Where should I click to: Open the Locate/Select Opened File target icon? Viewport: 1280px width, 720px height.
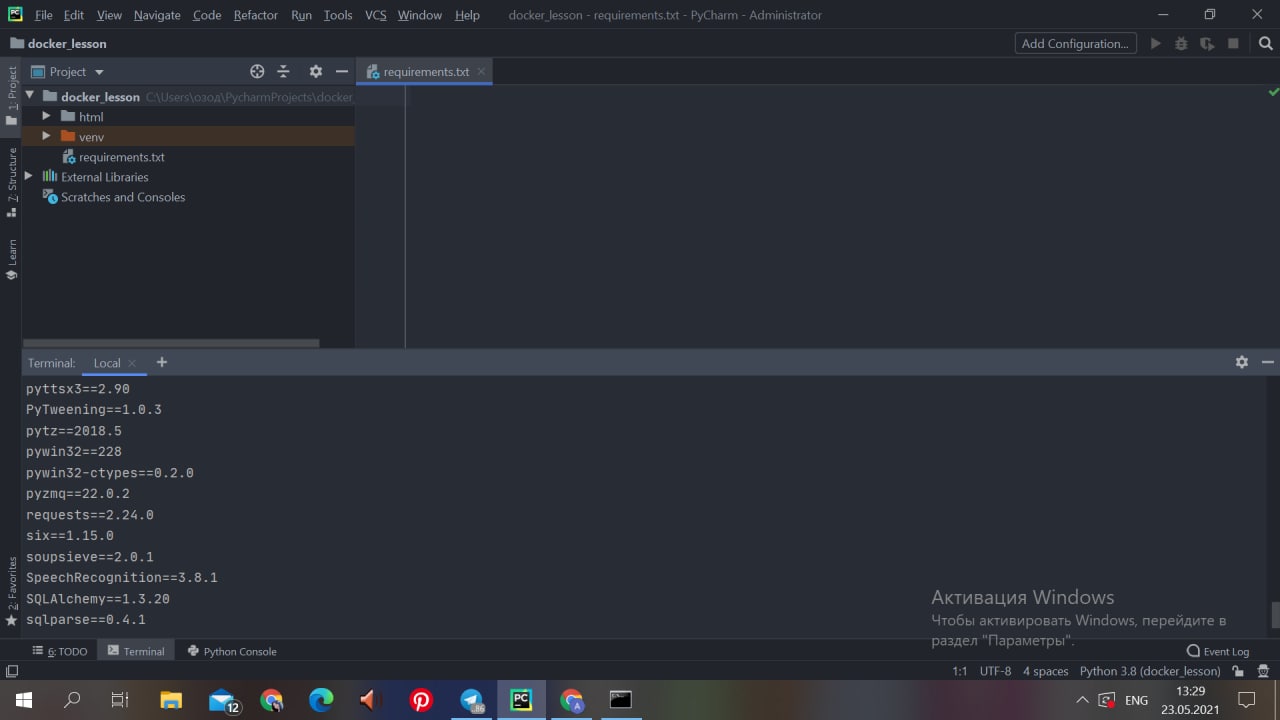[x=257, y=71]
